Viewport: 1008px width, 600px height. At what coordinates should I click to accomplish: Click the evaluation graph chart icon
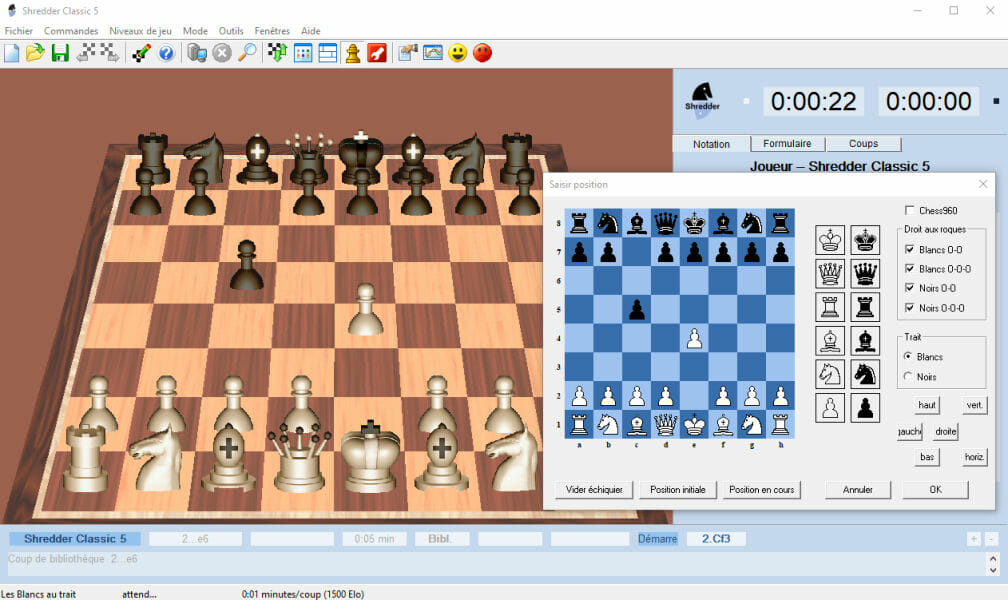tap(433, 53)
